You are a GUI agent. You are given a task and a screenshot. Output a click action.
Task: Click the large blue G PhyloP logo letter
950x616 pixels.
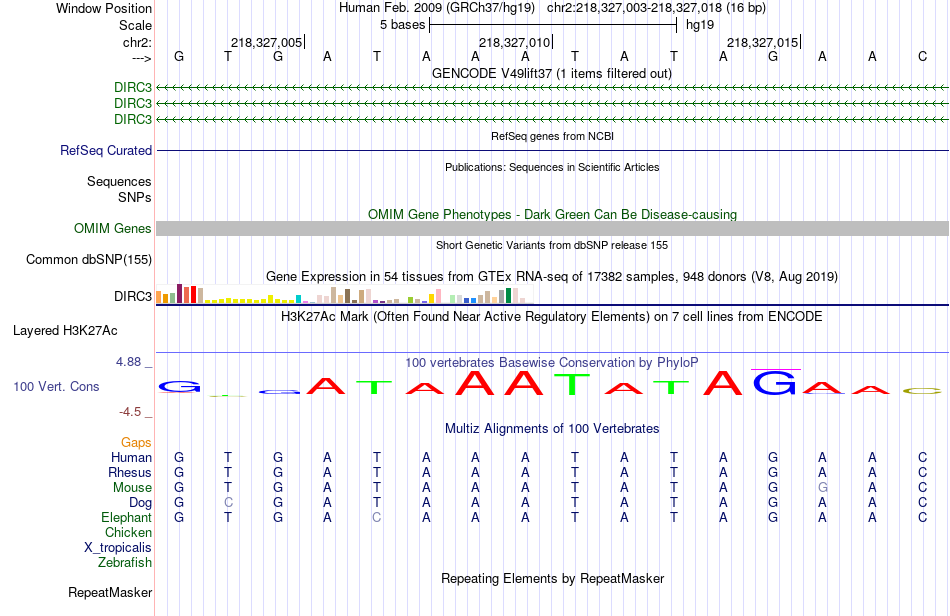(776, 383)
